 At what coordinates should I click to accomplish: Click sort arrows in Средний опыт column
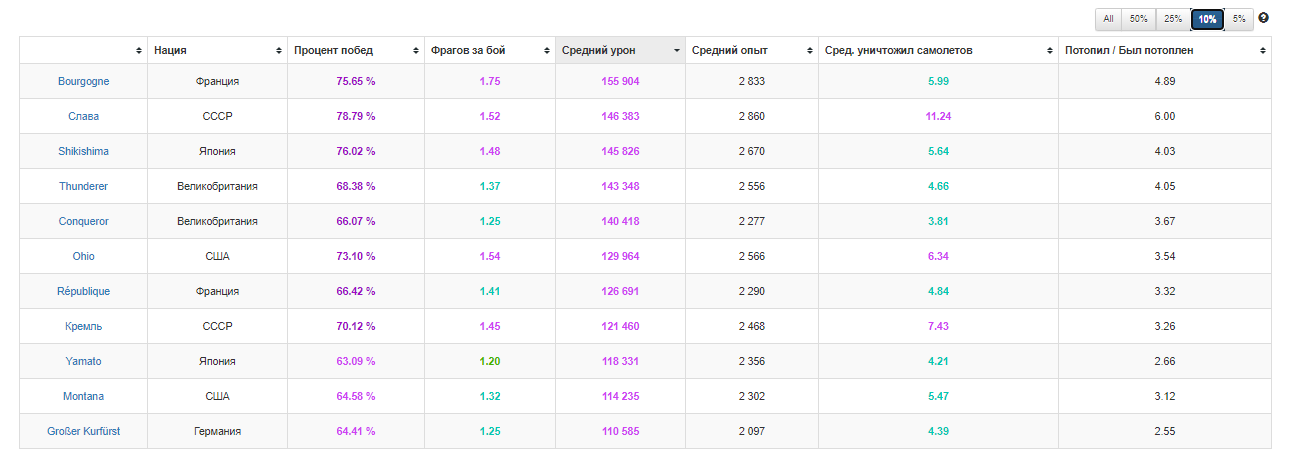[x=809, y=50]
